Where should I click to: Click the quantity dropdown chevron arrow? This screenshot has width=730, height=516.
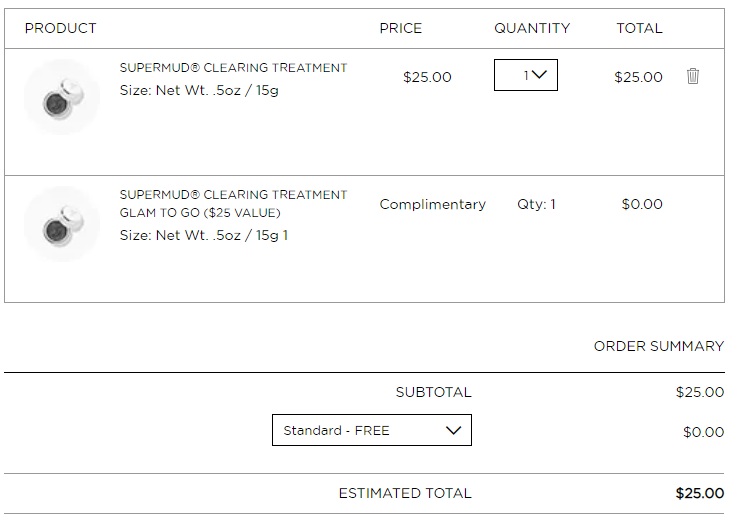[x=539, y=75]
